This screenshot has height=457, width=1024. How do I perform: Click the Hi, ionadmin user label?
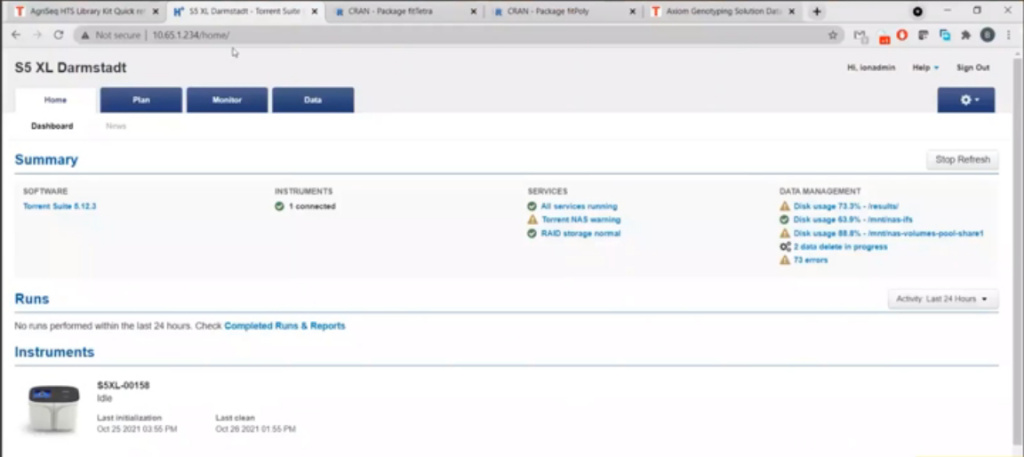point(871,68)
